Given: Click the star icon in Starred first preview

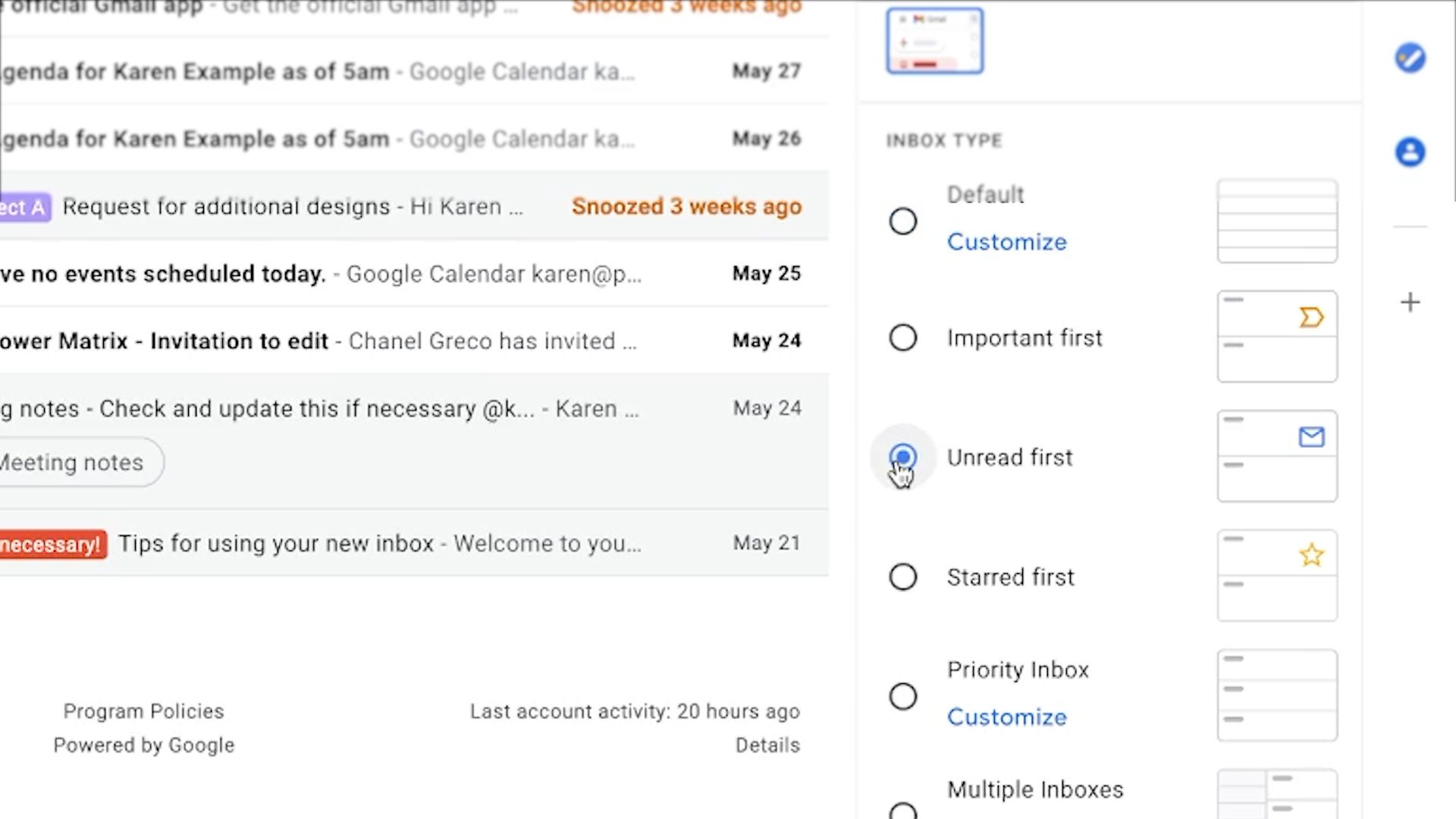Looking at the screenshot, I should [1311, 555].
